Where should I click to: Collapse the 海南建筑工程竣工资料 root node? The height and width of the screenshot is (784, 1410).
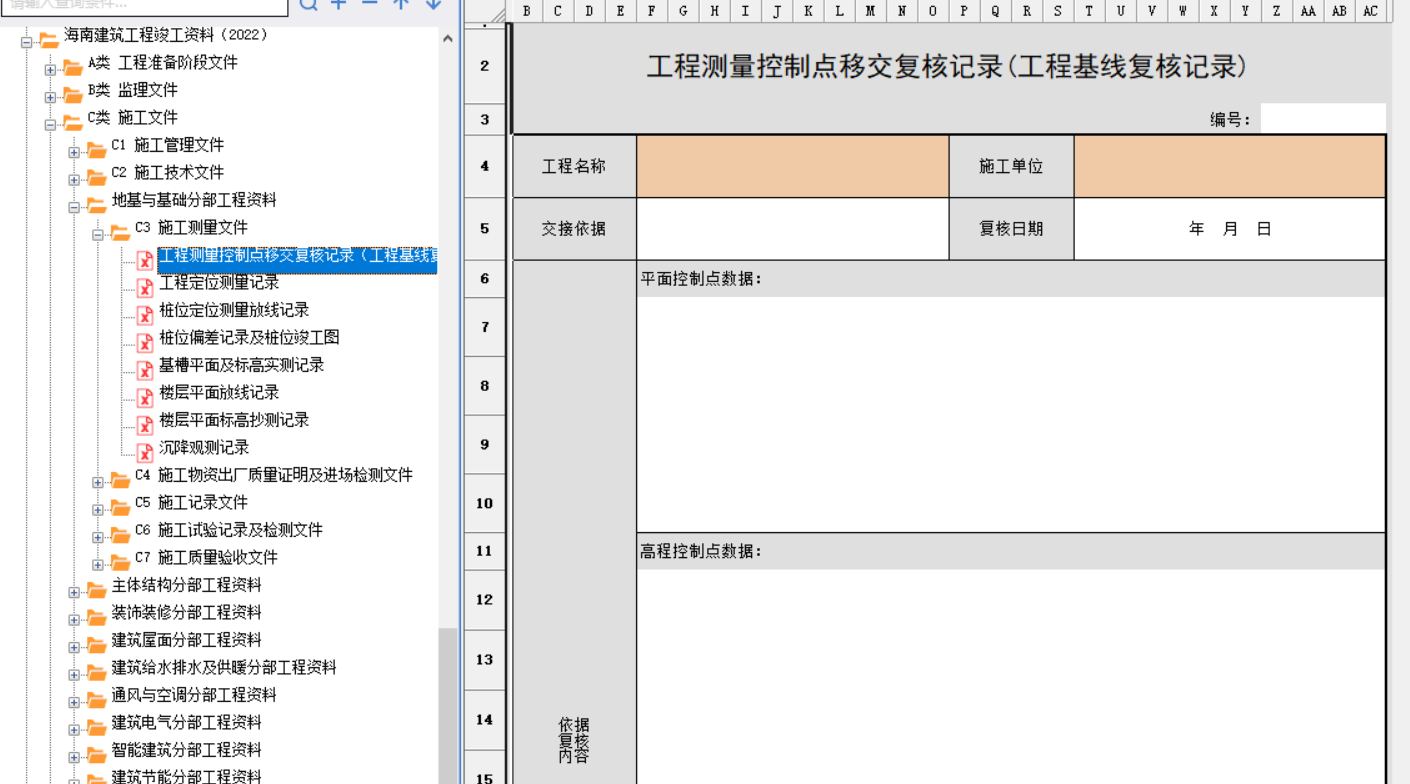(x=26, y=42)
